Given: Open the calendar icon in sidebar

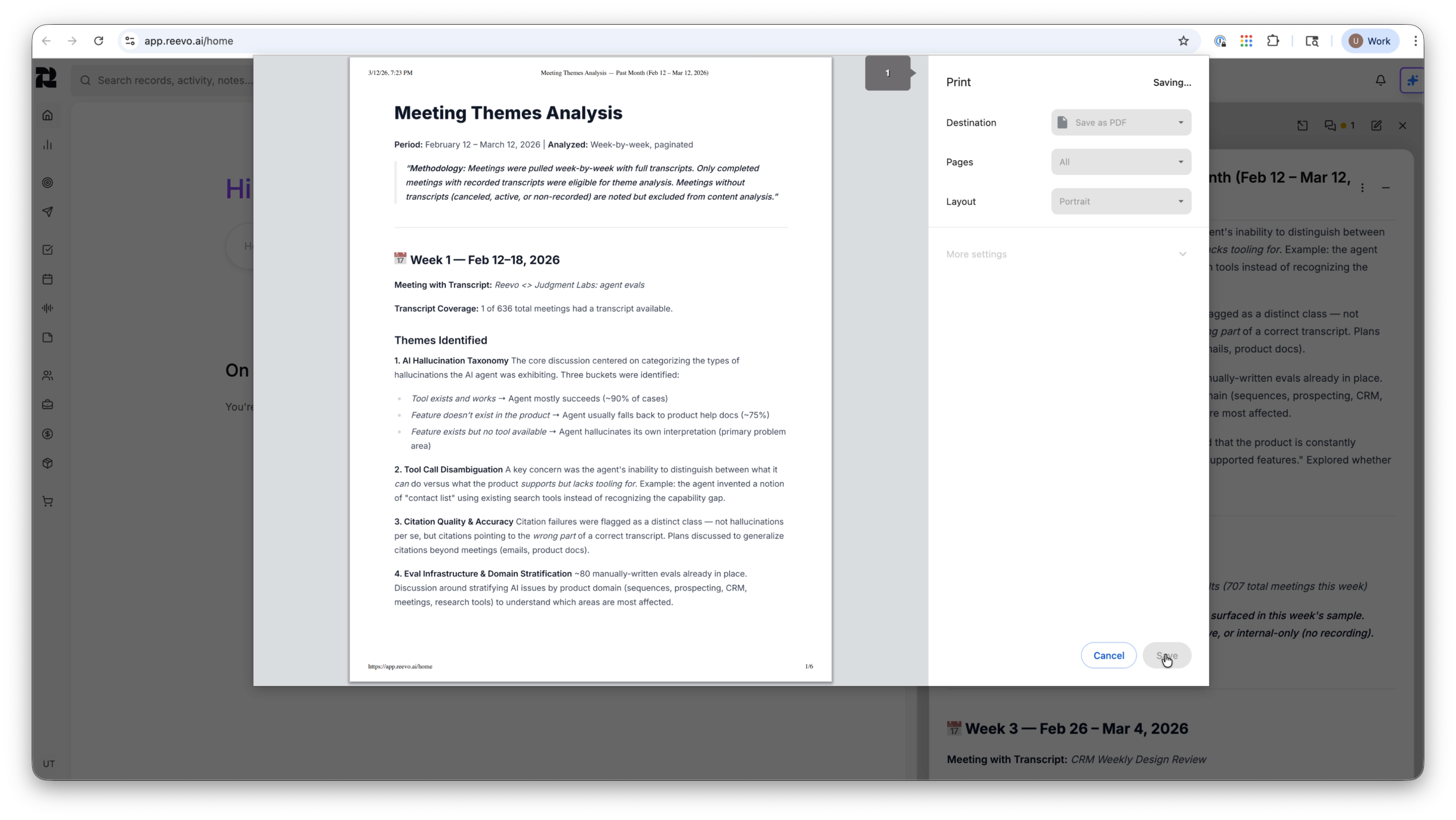Looking at the screenshot, I should pyautogui.click(x=47, y=279).
